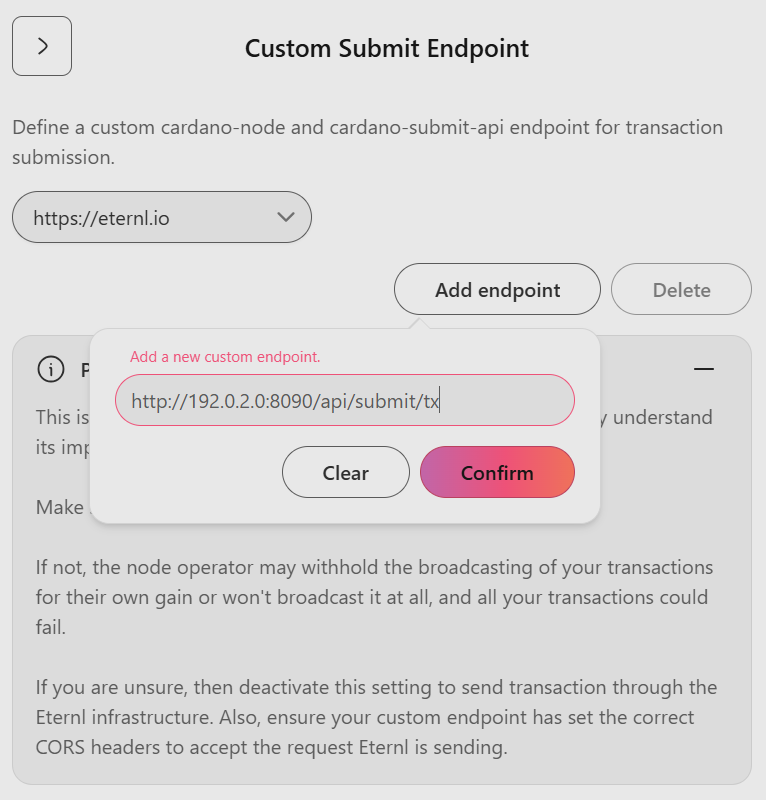
Task: Click the down-arrow inside the URL selector box
Action: point(284,217)
